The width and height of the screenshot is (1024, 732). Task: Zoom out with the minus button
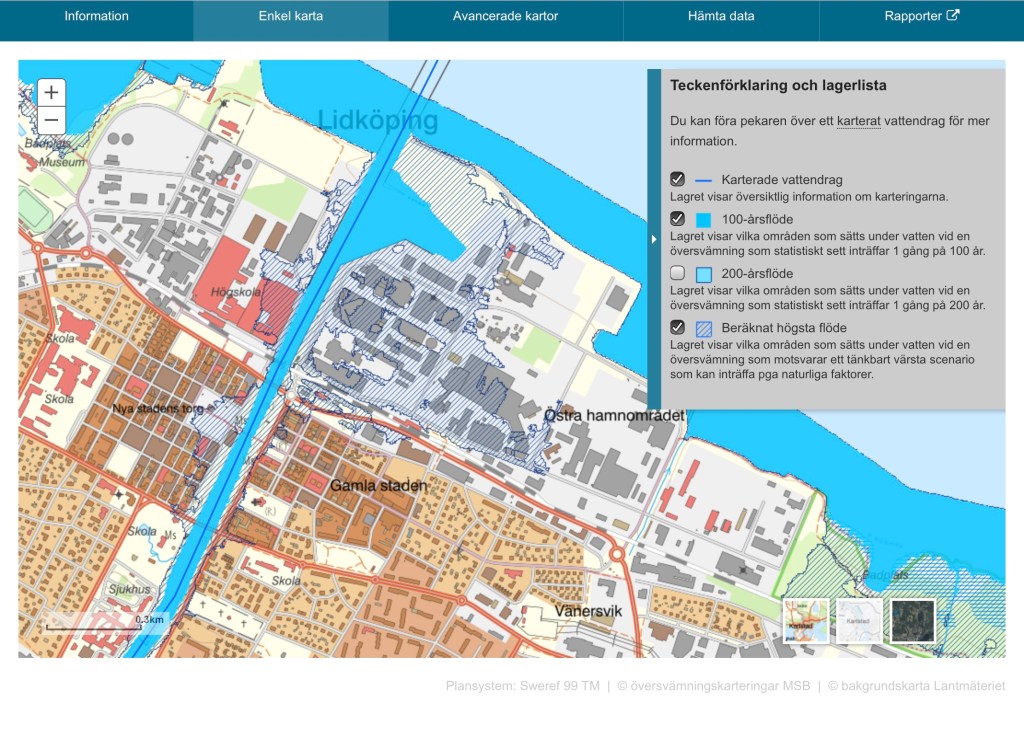coord(51,121)
